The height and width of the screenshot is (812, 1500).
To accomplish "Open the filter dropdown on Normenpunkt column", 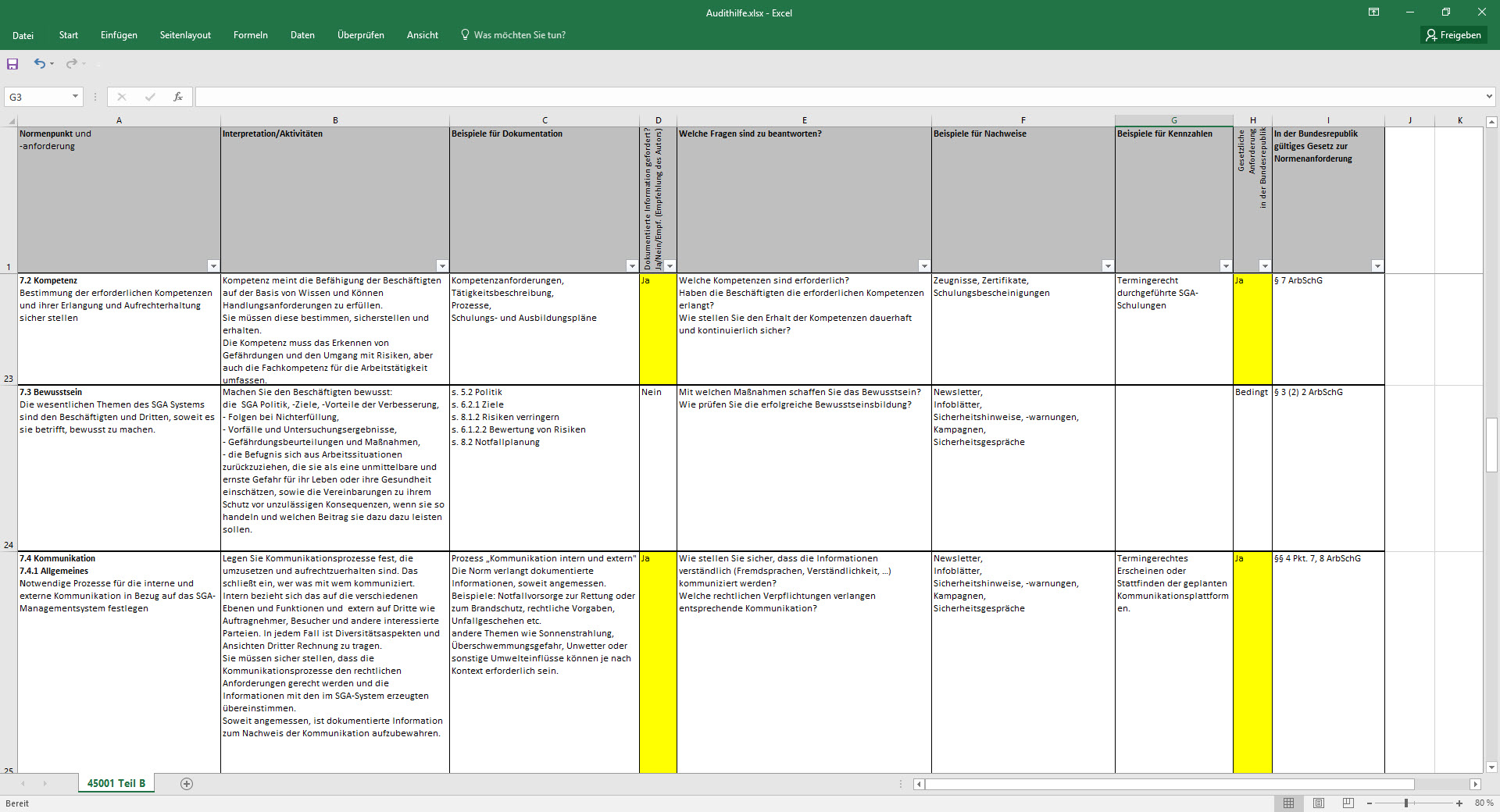I will click(212, 266).
